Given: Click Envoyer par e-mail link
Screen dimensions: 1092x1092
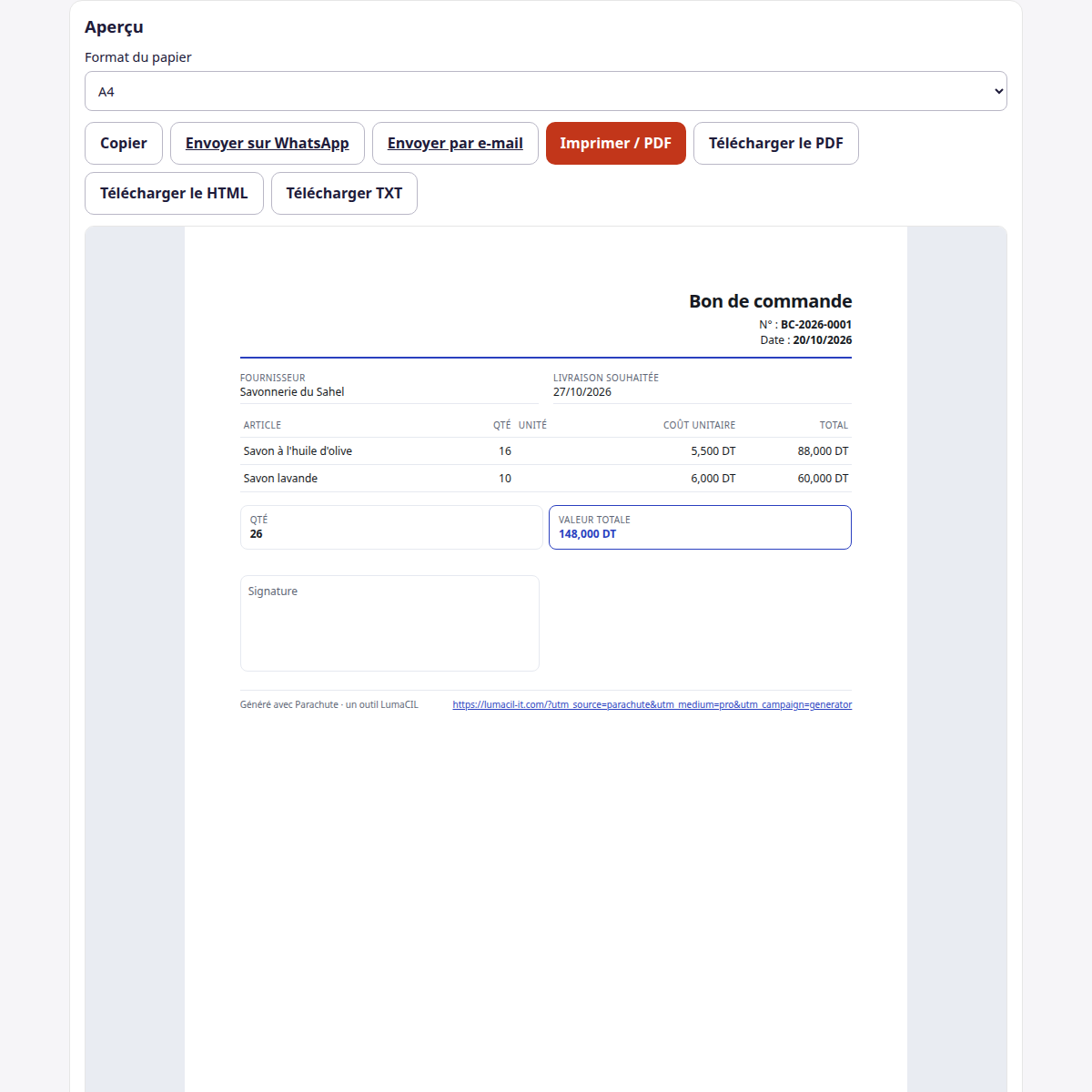Looking at the screenshot, I should pyautogui.click(x=455, y=143).
